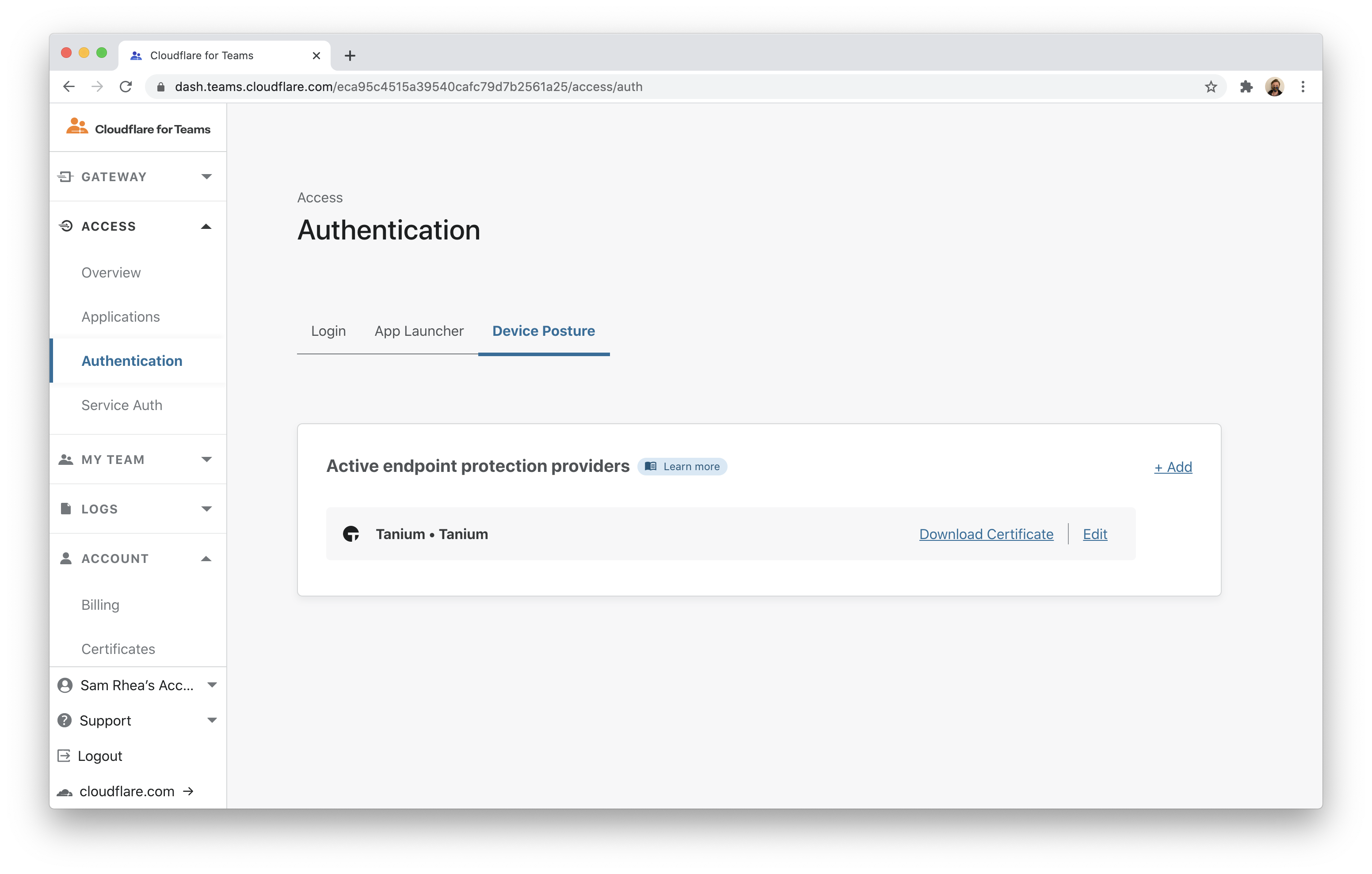Switch to the Login tab

coord(328,331)
